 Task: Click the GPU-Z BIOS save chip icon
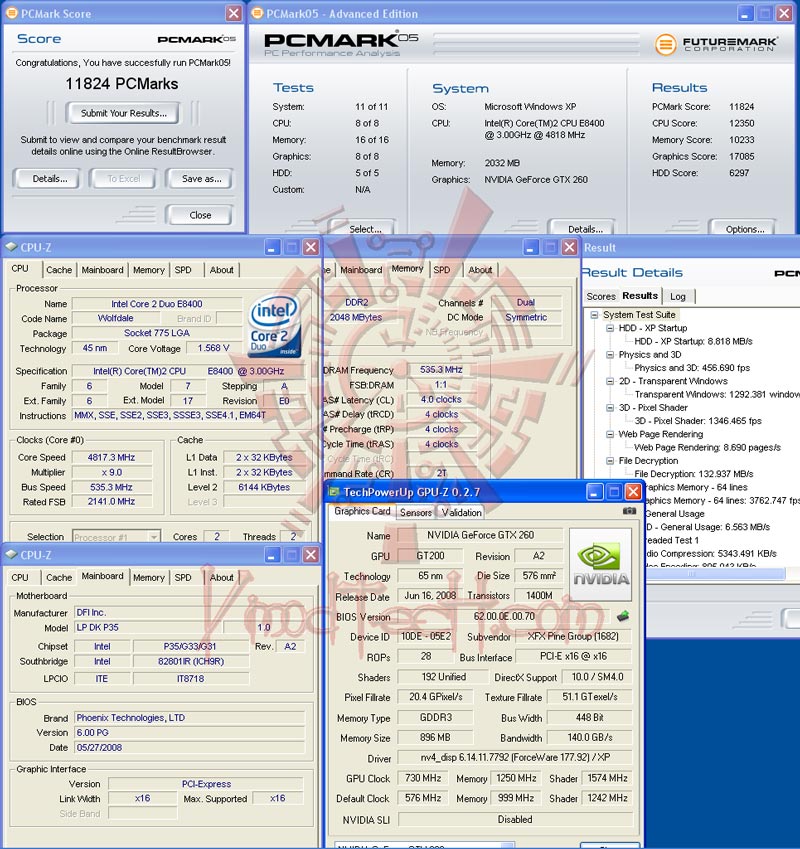(x=623, y=616)
